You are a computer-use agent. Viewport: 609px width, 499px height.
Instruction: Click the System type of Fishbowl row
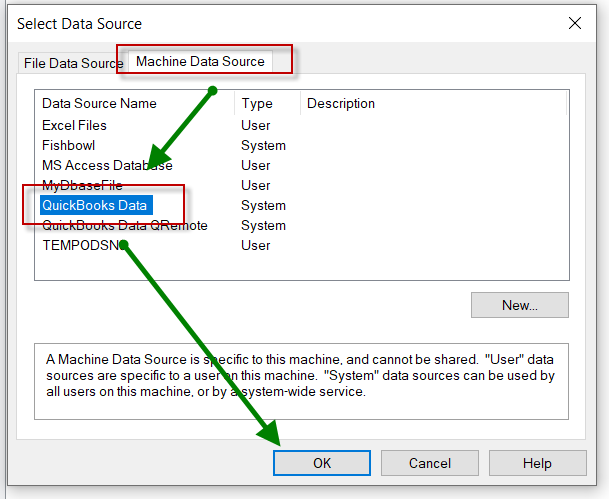263,145
